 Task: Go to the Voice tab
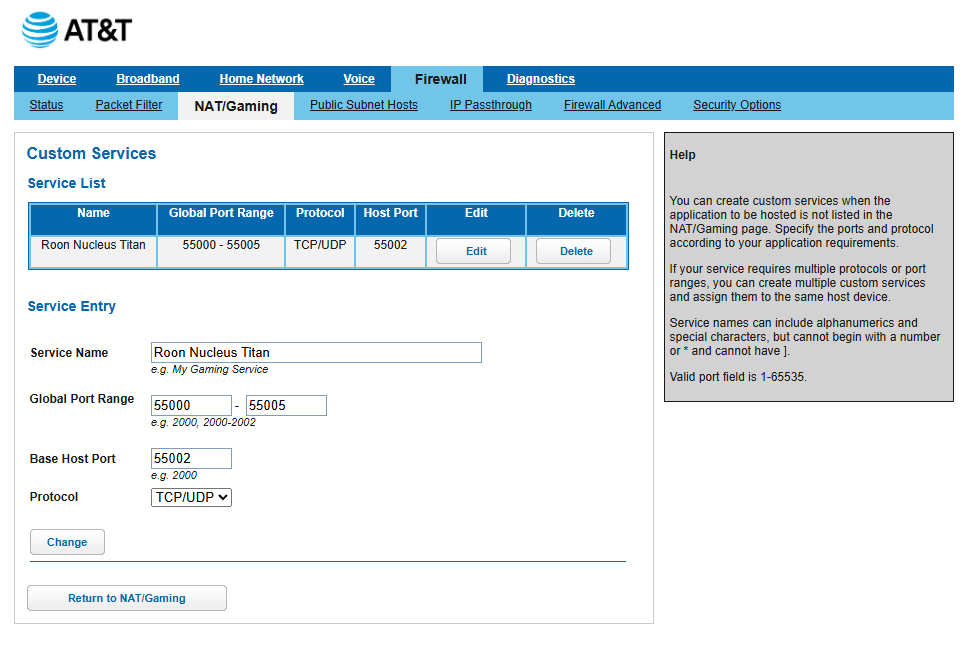click(359, 79)
